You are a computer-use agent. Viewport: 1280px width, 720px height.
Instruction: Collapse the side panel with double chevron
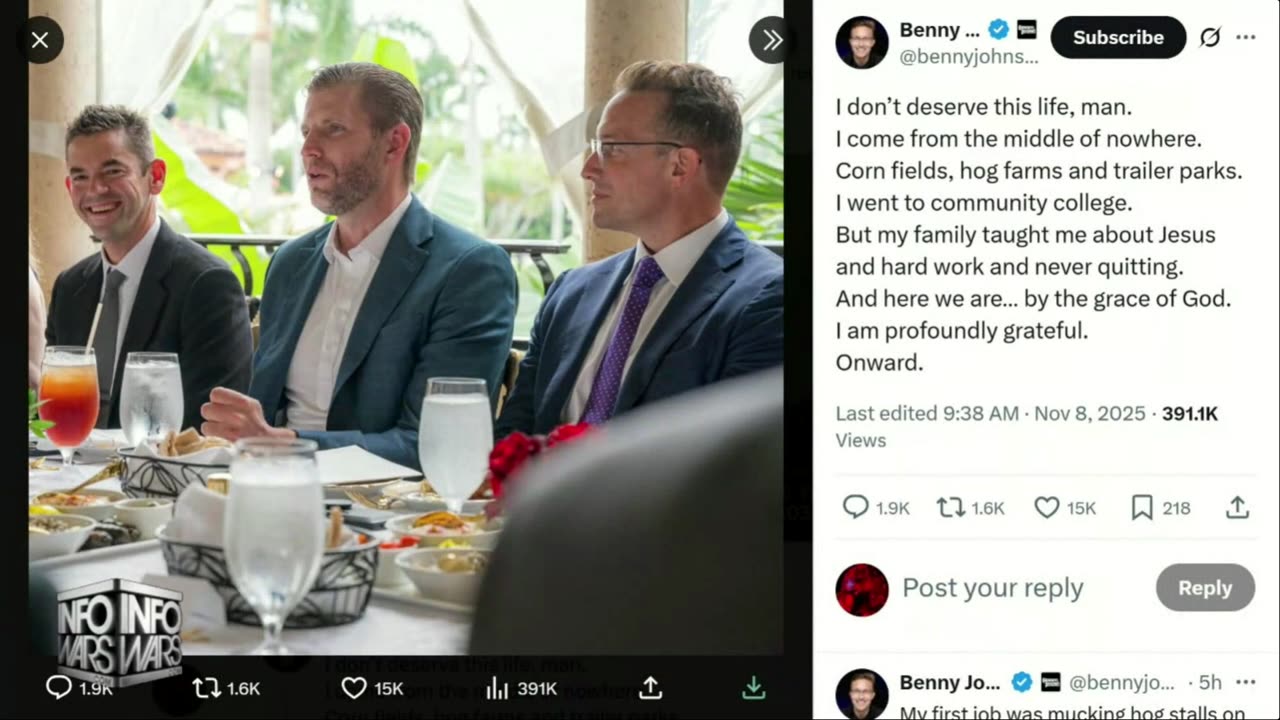pyautogui.click(x=772, y=40)
